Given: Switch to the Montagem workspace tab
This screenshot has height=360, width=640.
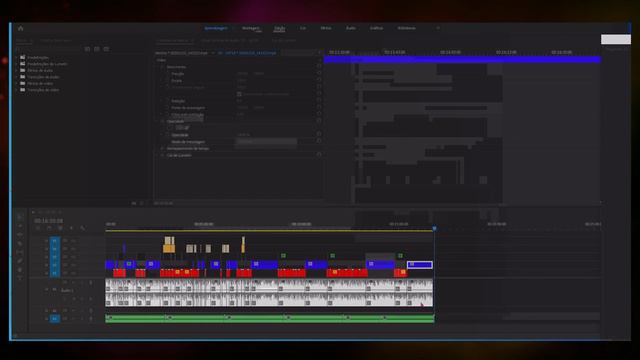Looking at the screenshot, I should 251,28.
